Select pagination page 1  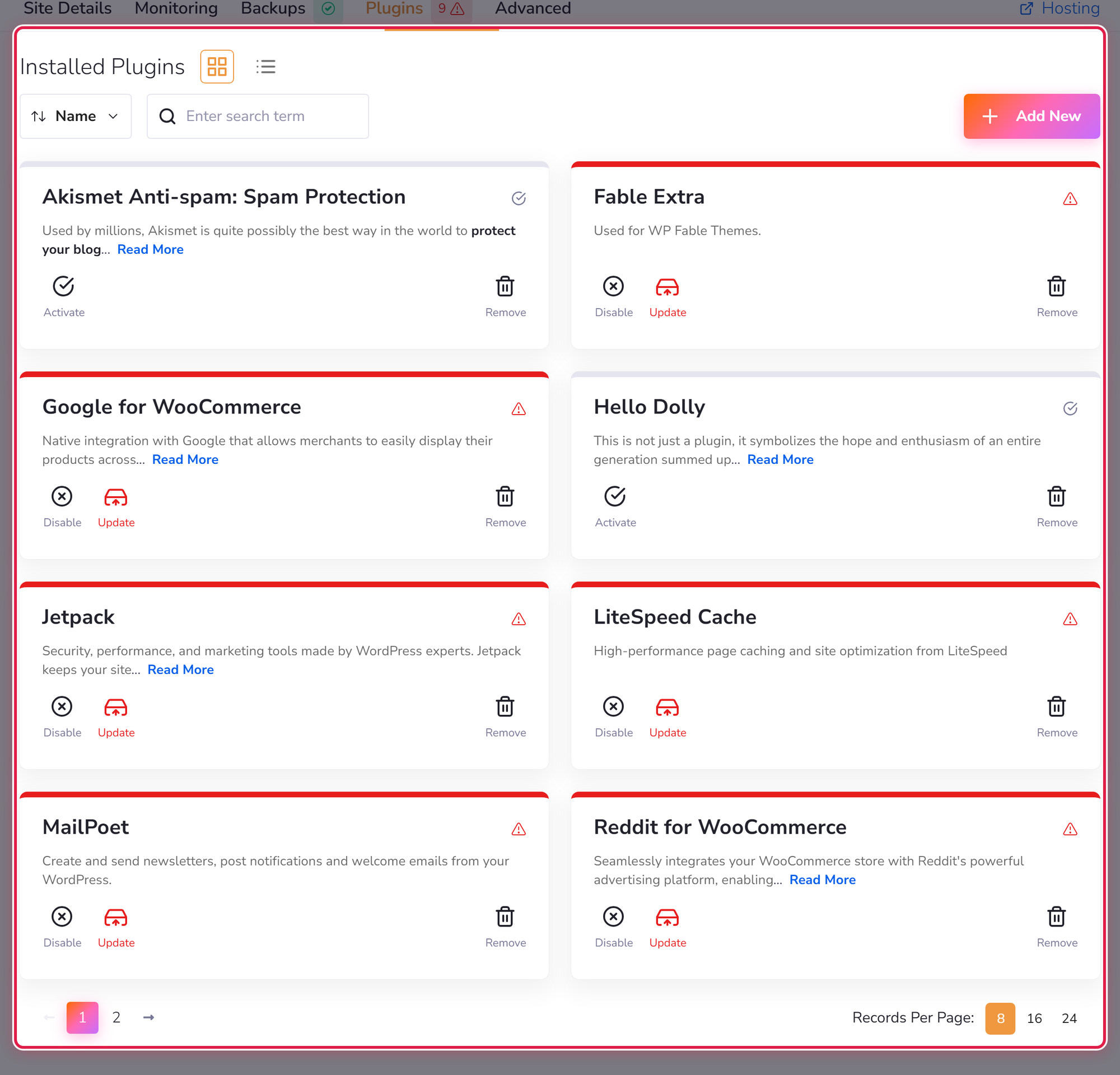click(x=82, y=1017)
